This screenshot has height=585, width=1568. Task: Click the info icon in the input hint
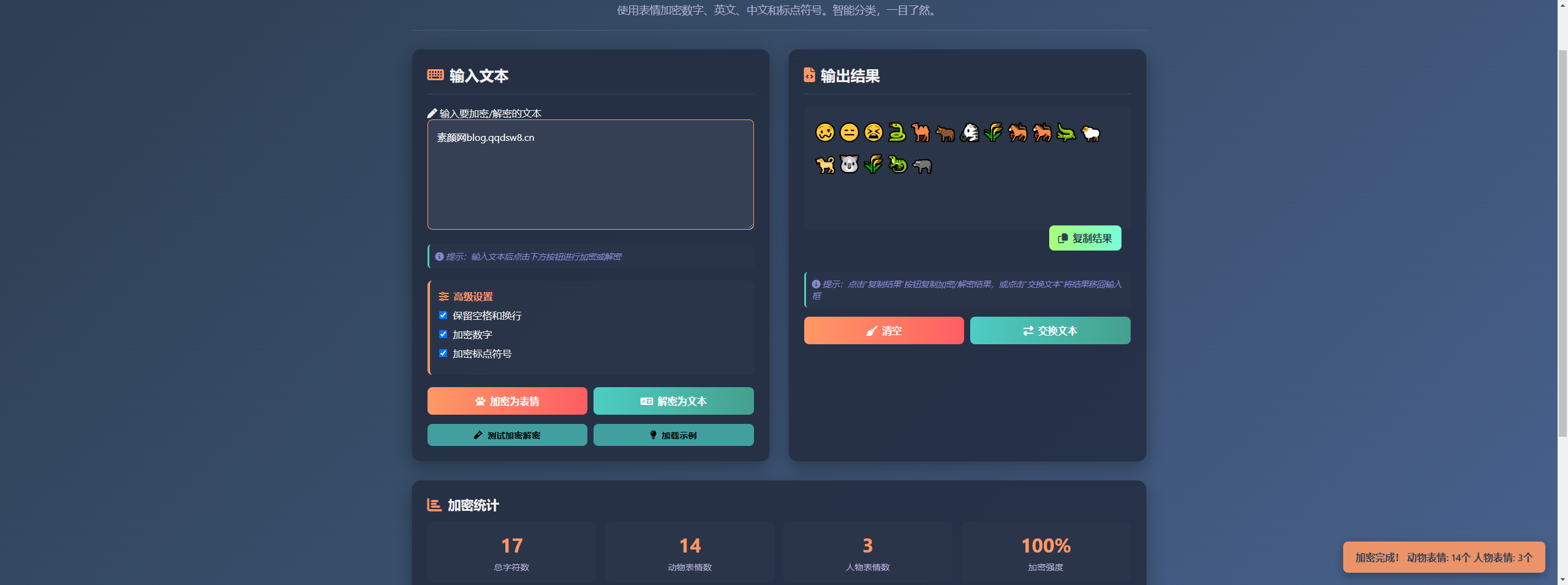(x=439, y=257)
